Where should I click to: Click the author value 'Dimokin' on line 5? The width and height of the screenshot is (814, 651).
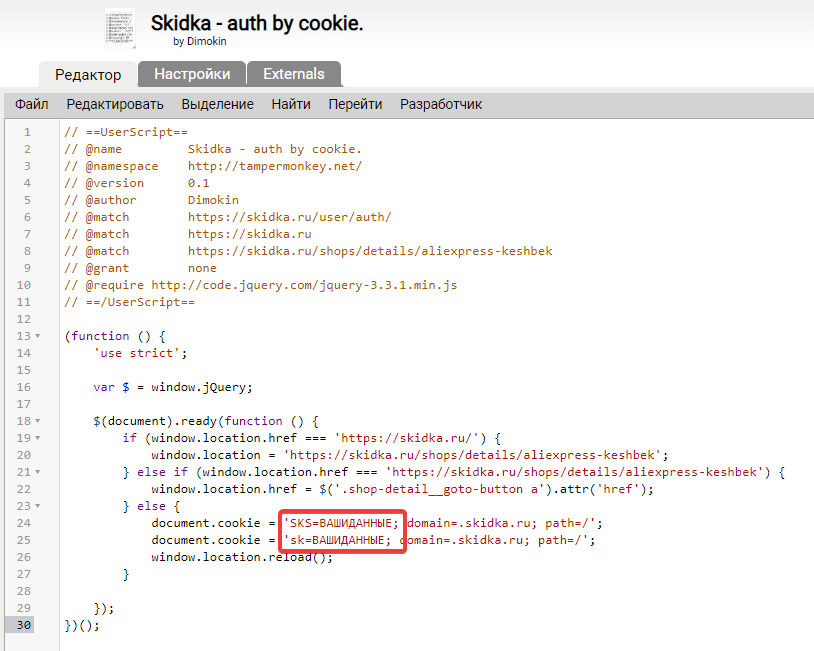click(x=213, y=200)
